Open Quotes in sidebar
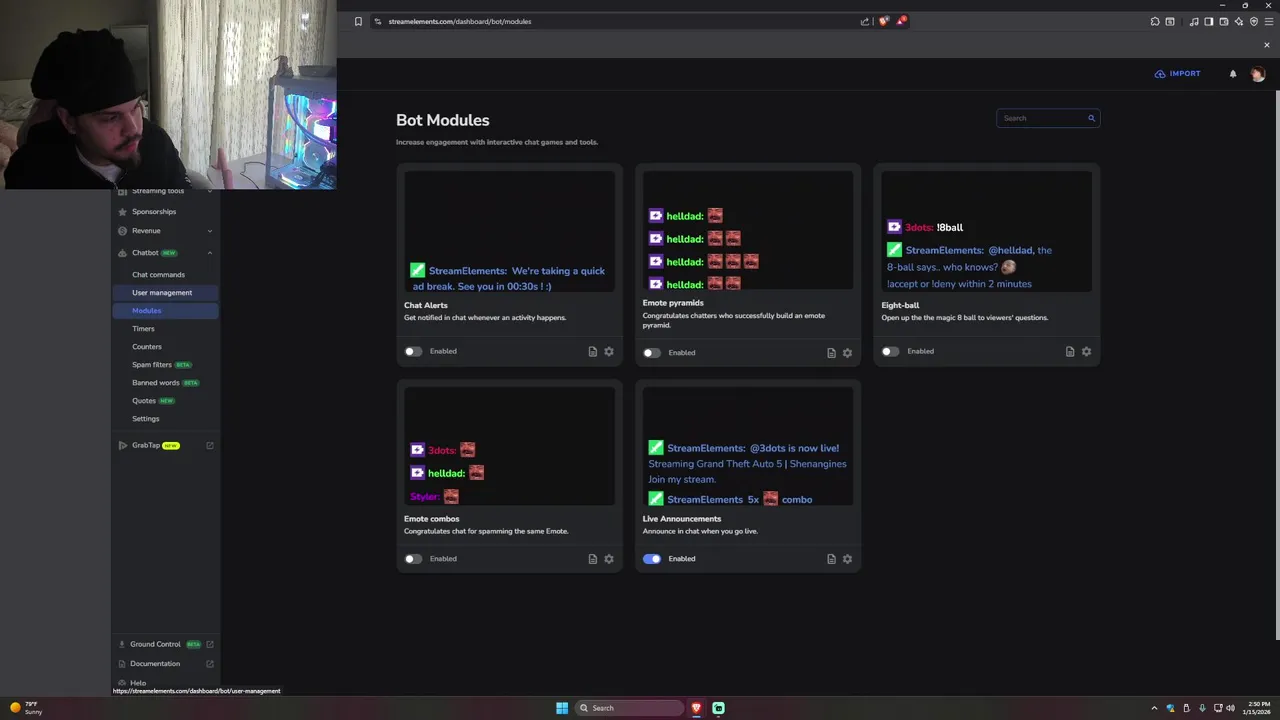1280x720 pixels. (144, 401)
